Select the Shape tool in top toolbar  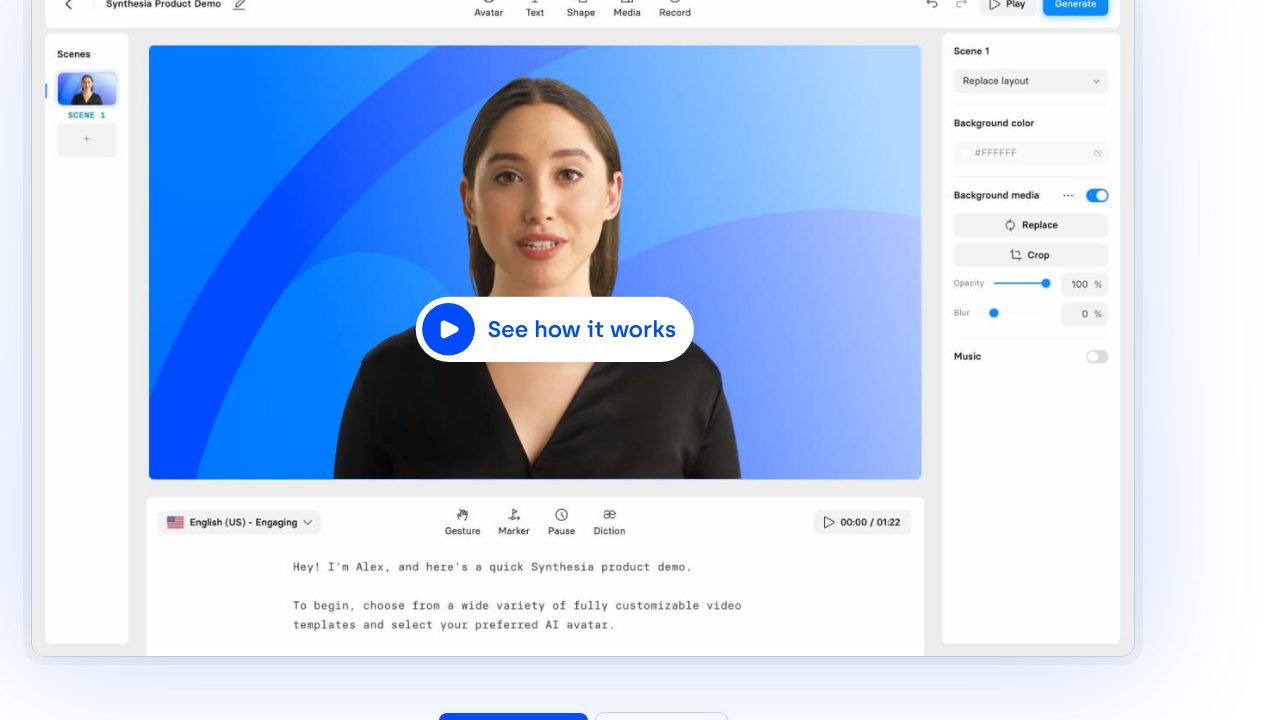click(580, 10)
